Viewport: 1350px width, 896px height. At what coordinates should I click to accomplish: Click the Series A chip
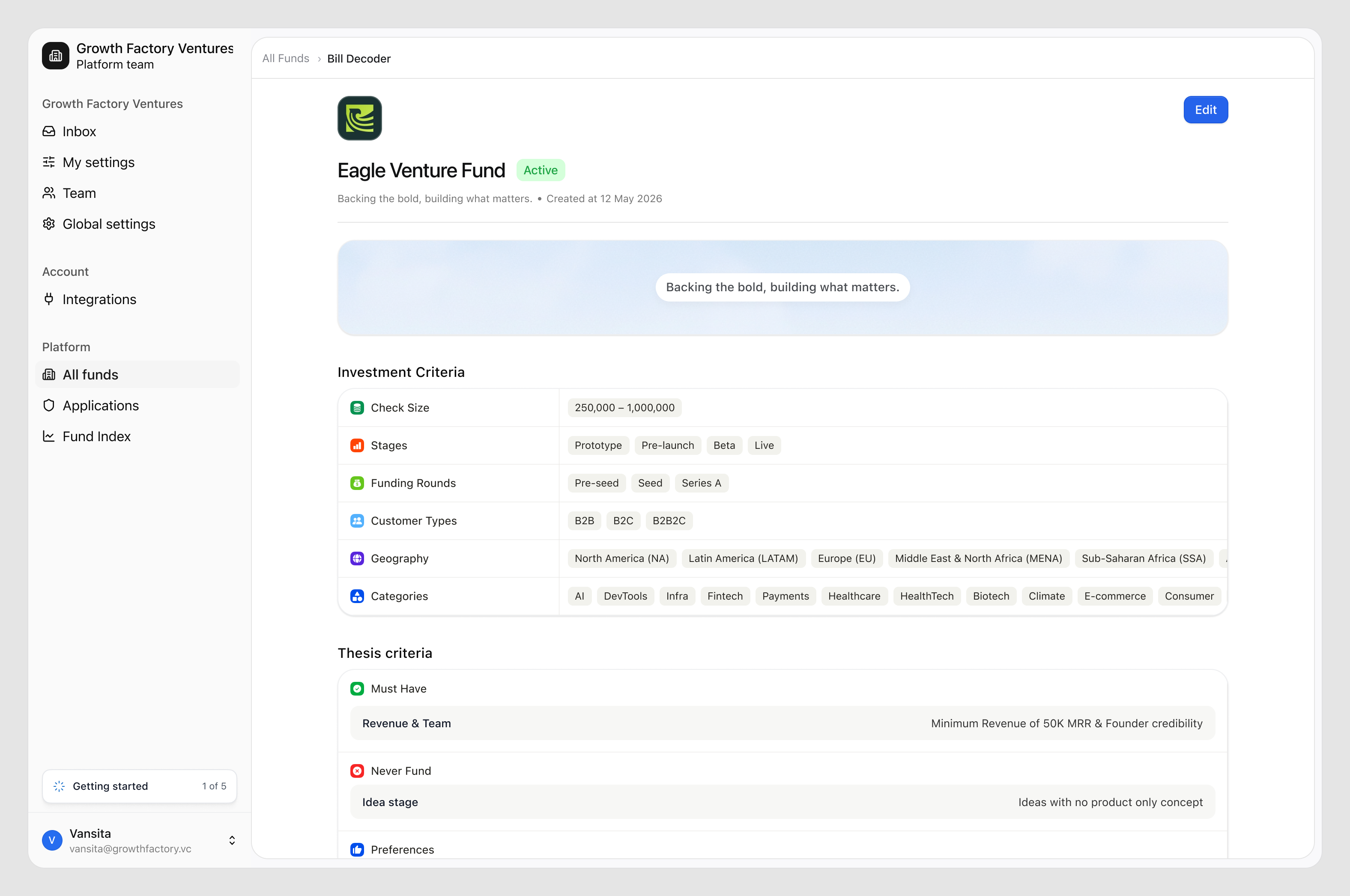pyautogui.click(x=701, y=484)
